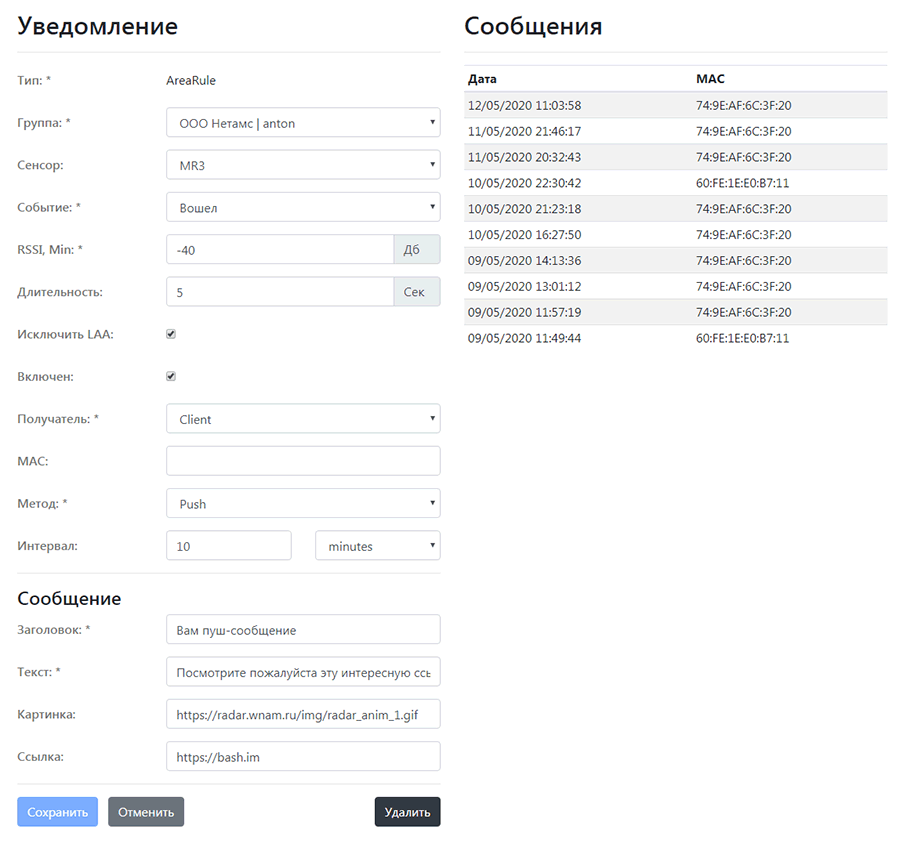This screenshot has height=847, width=900.
Task: Click the Дата column header
Action: pos(482,79)
